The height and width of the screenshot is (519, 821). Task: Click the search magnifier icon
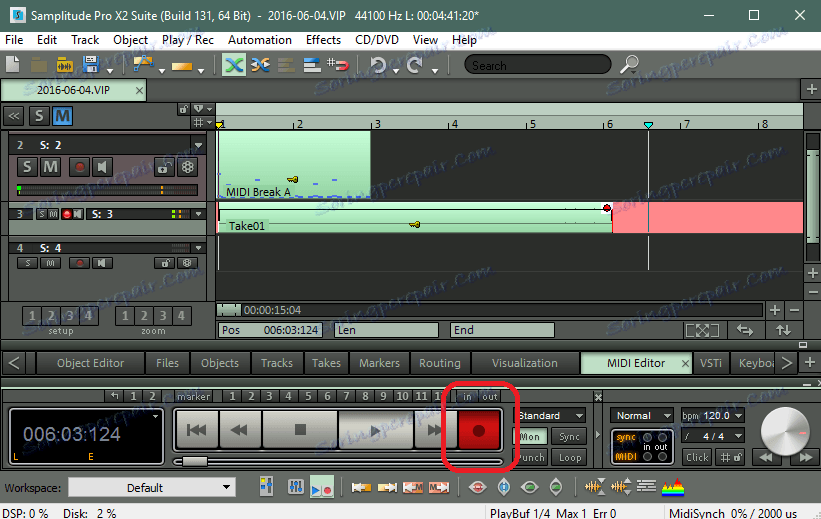629,64
